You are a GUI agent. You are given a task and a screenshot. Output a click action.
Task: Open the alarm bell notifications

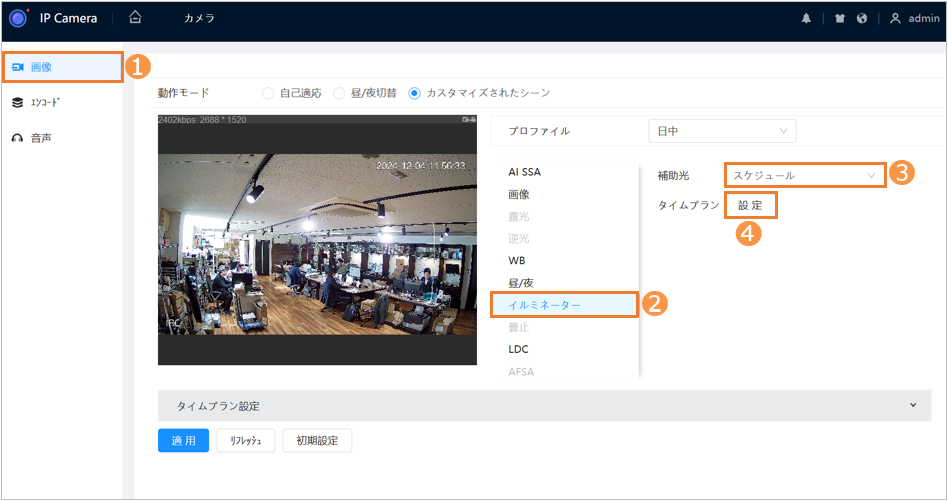click(x=806, y=19)
